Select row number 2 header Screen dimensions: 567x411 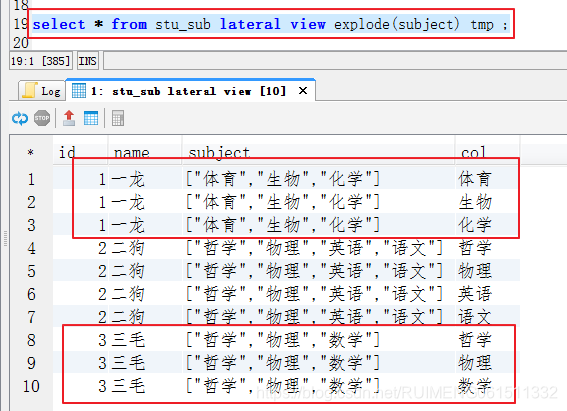(x=31, y=202)
